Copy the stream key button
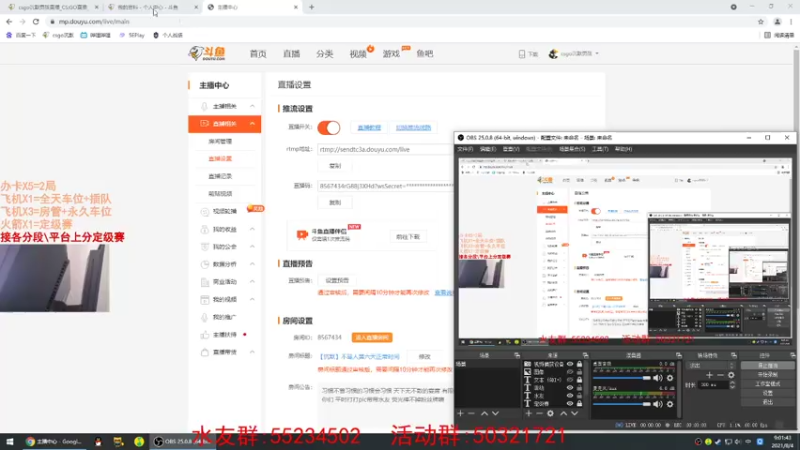The image size is (800, 450). pos(335,203)
